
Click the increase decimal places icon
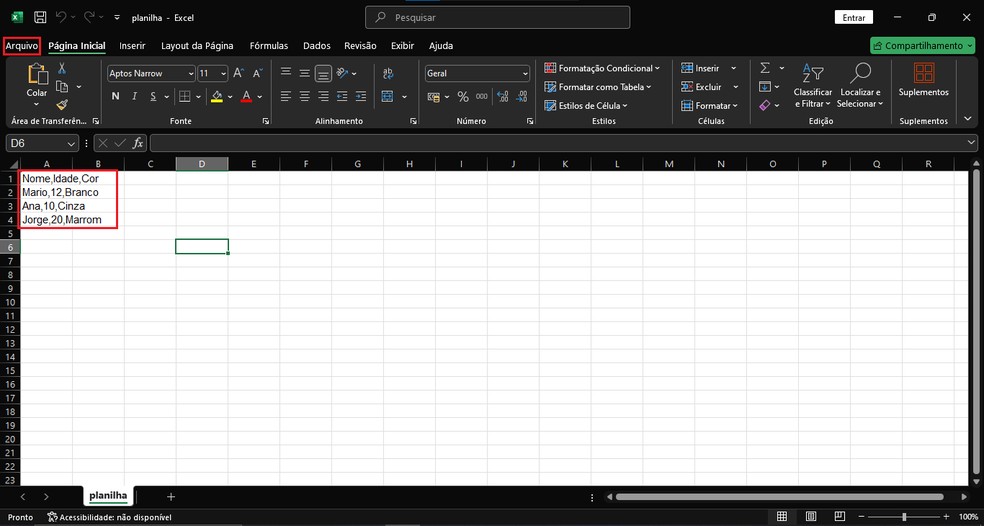click(503, 97)
